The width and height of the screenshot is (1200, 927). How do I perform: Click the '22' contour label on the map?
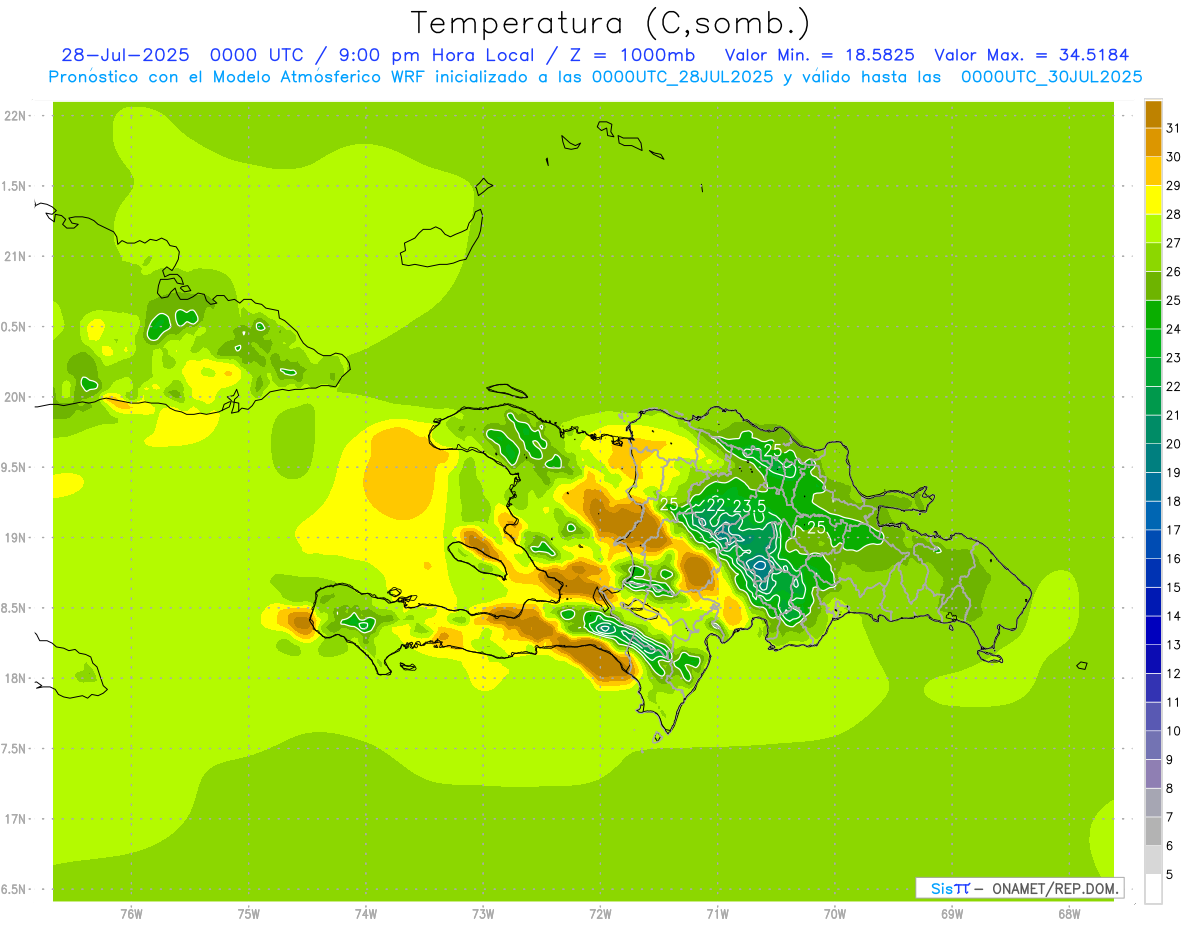[x=715, y=506]
